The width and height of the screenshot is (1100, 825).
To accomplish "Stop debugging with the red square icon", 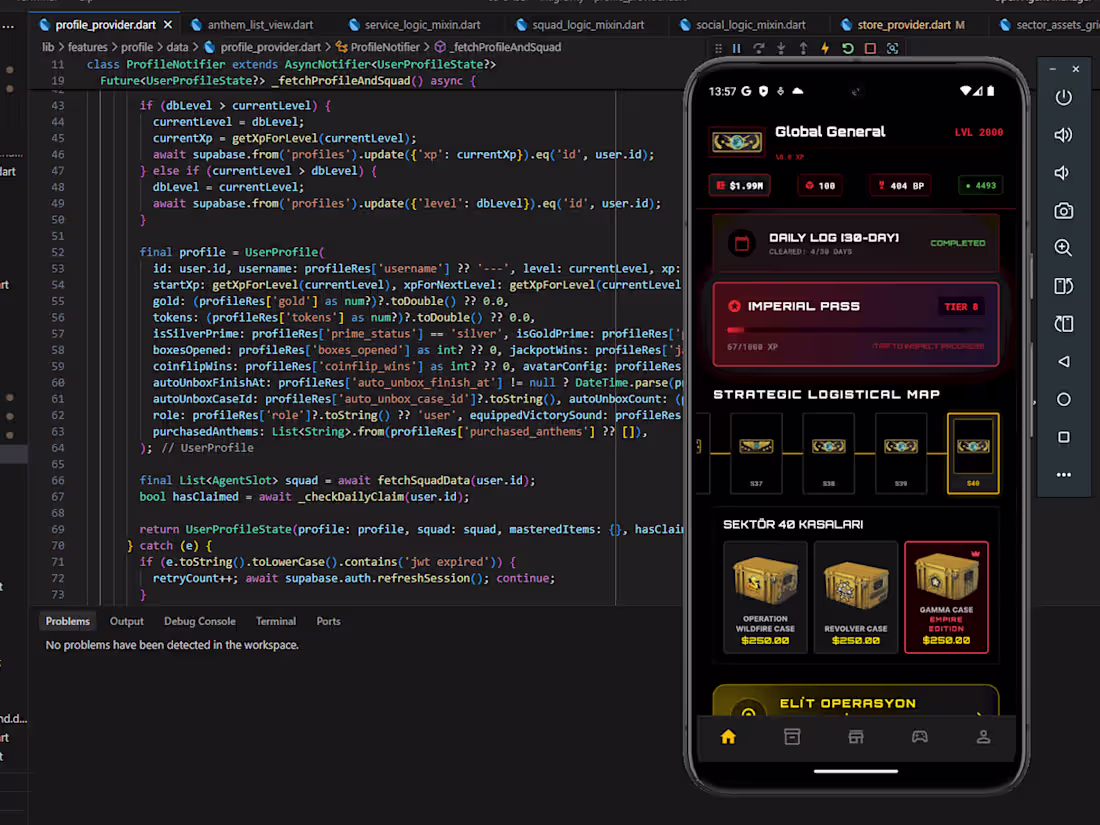I will coord(870,48).
